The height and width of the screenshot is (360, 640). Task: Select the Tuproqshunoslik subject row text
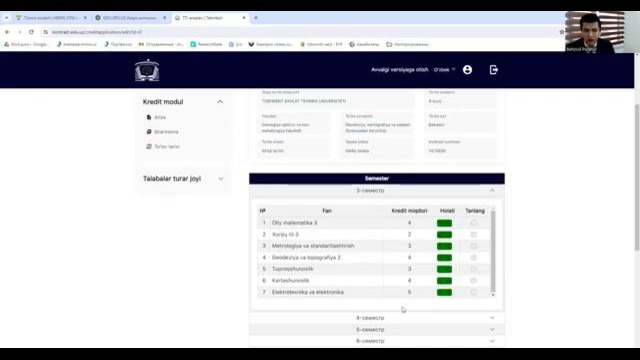click(293, 269)
